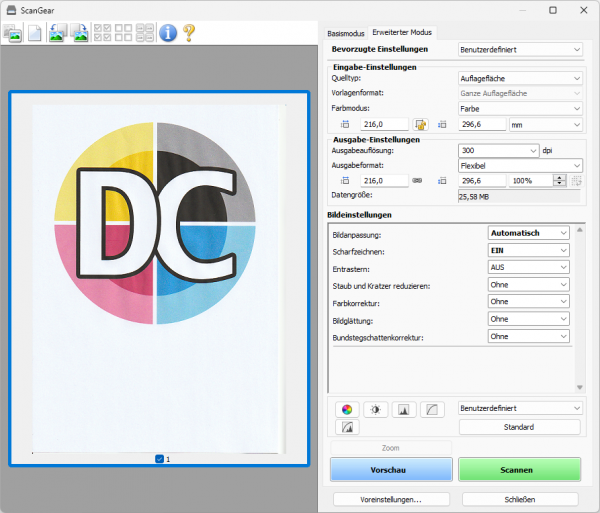Switch to the Basismodus tab
The width and height of the screenshot is (600, 513).
(x=347, y=33)
